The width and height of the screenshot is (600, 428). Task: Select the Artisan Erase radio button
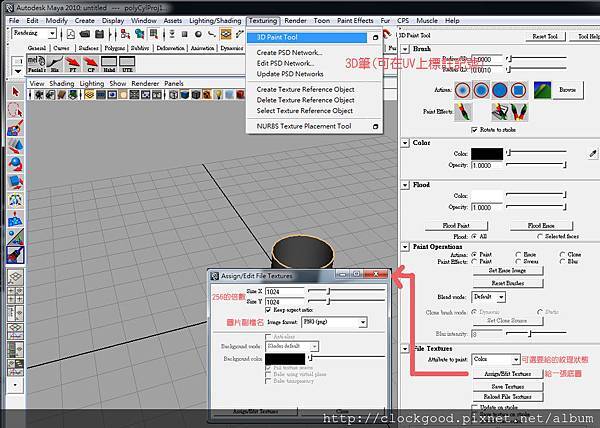[518, 254]
